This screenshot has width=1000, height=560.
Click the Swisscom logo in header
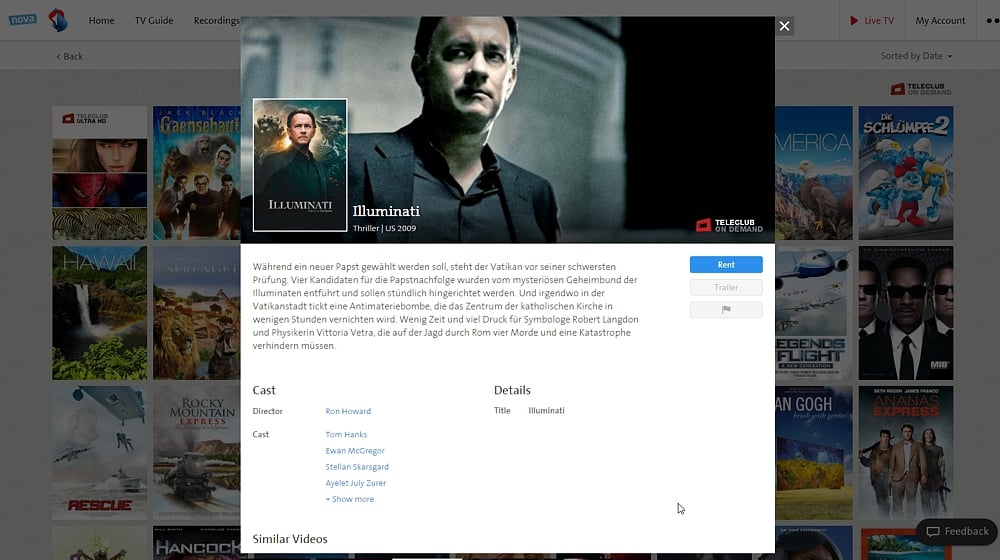(58, 20)
